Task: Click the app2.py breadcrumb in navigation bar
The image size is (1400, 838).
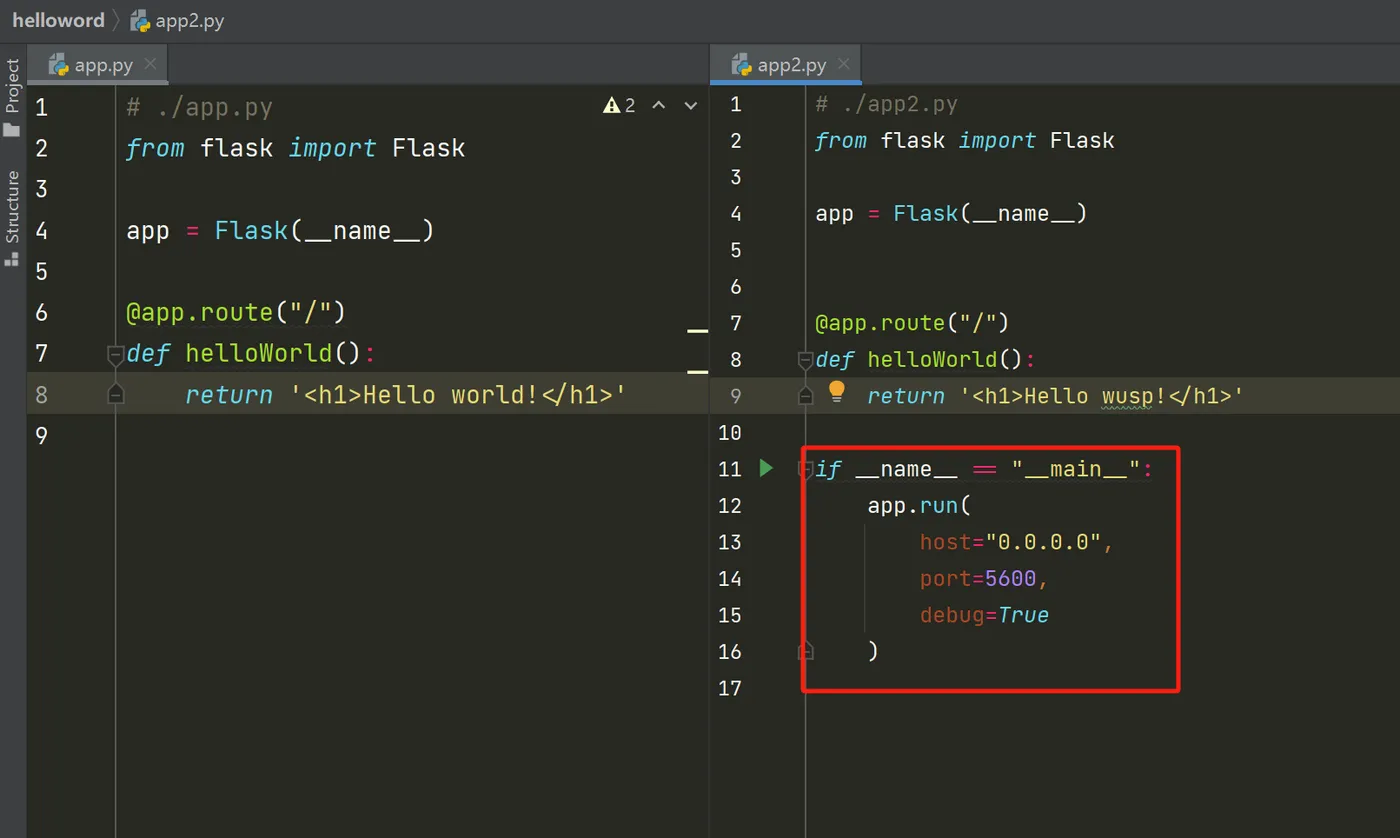Action: (178, 21)
